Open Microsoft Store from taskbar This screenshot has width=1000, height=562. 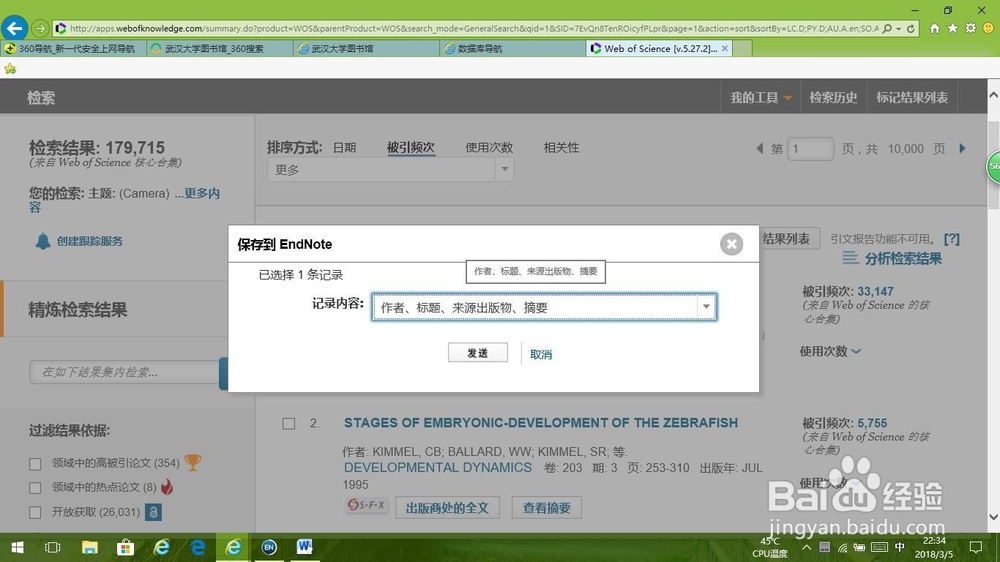(x=125, y=547)
